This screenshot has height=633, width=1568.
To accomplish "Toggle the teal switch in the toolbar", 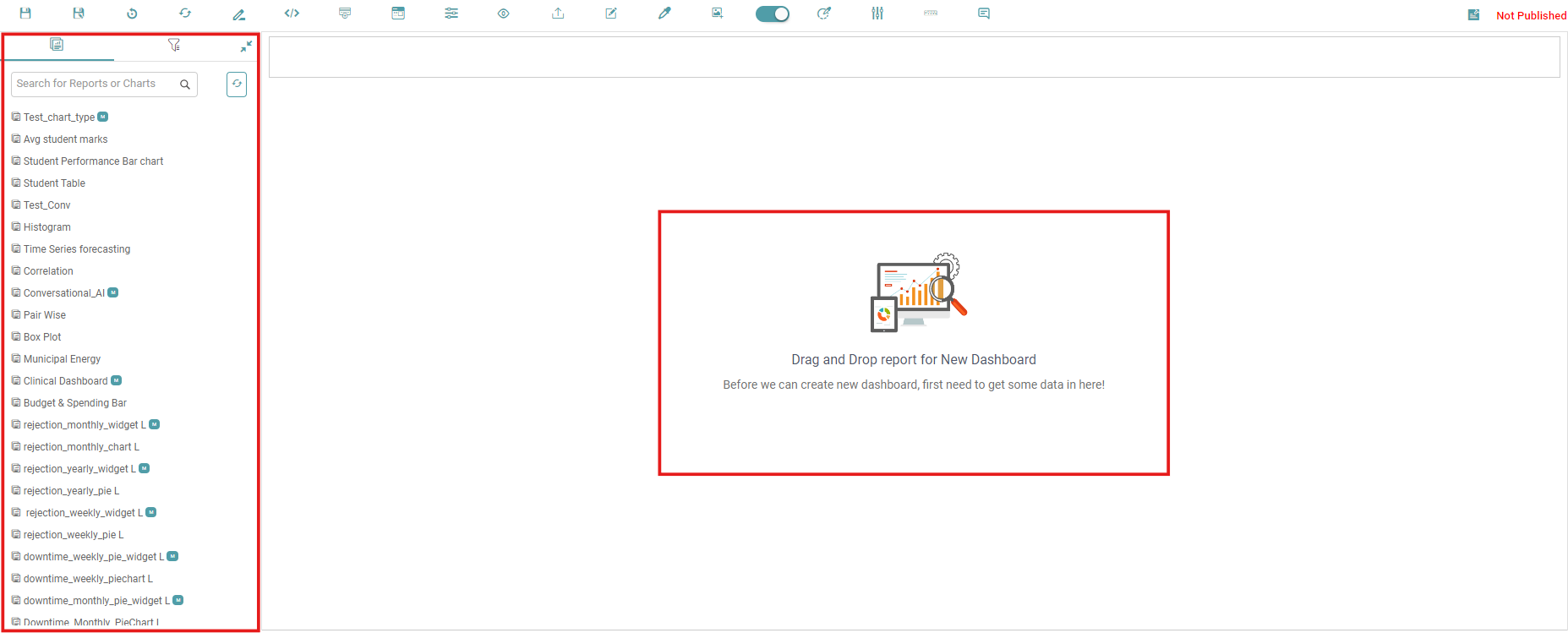I will (772, 14).
